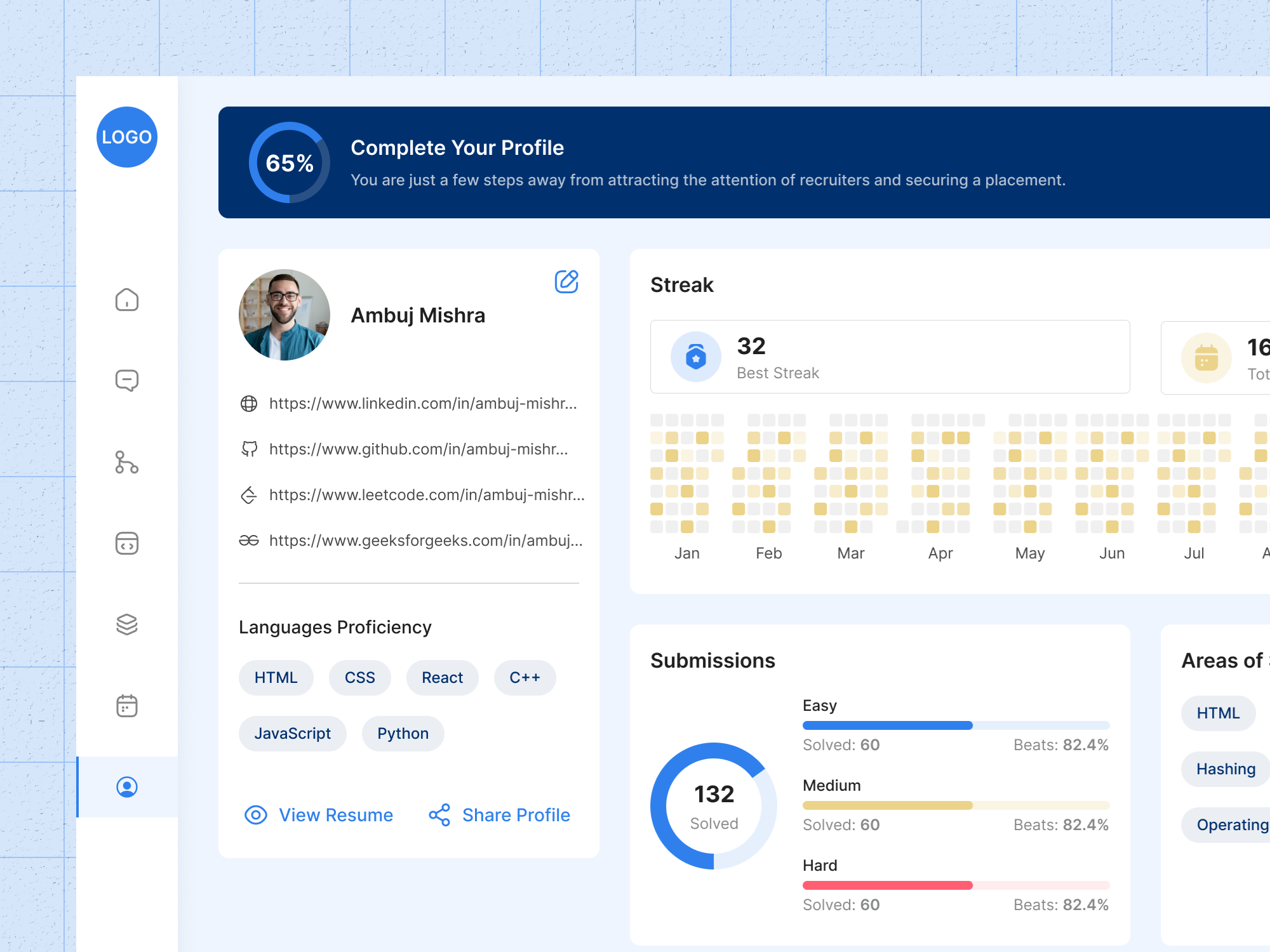Edit the profile using the pencil icon
1270x952 pixels.
(566, 282)
